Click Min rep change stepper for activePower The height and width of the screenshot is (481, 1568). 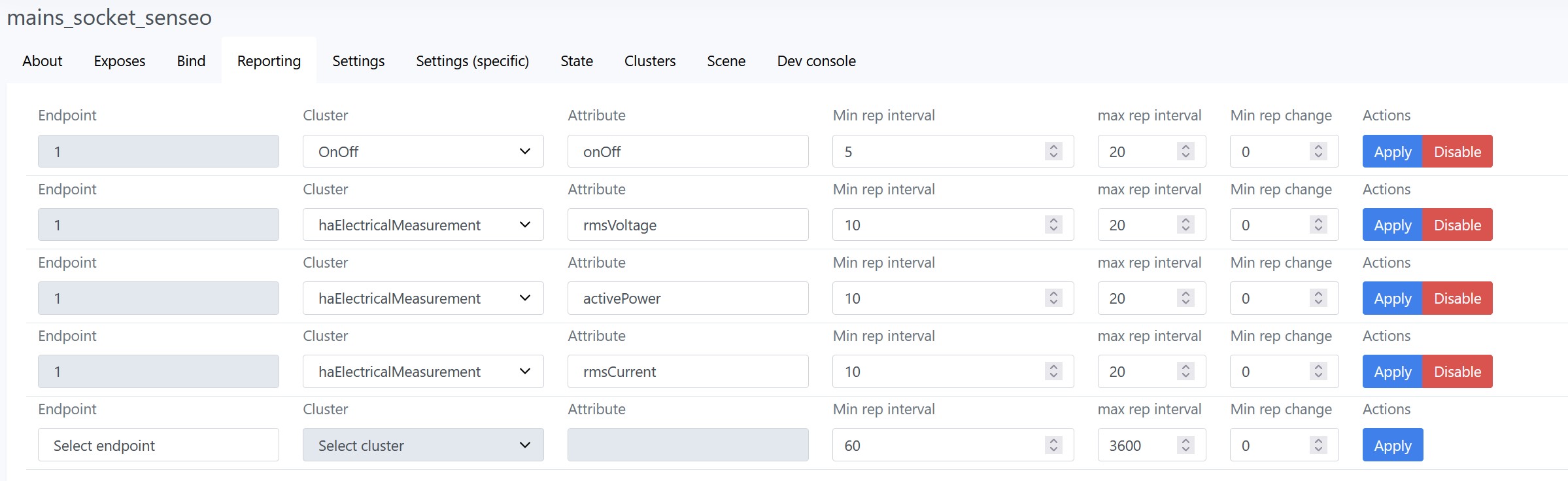pos(1318,298)
